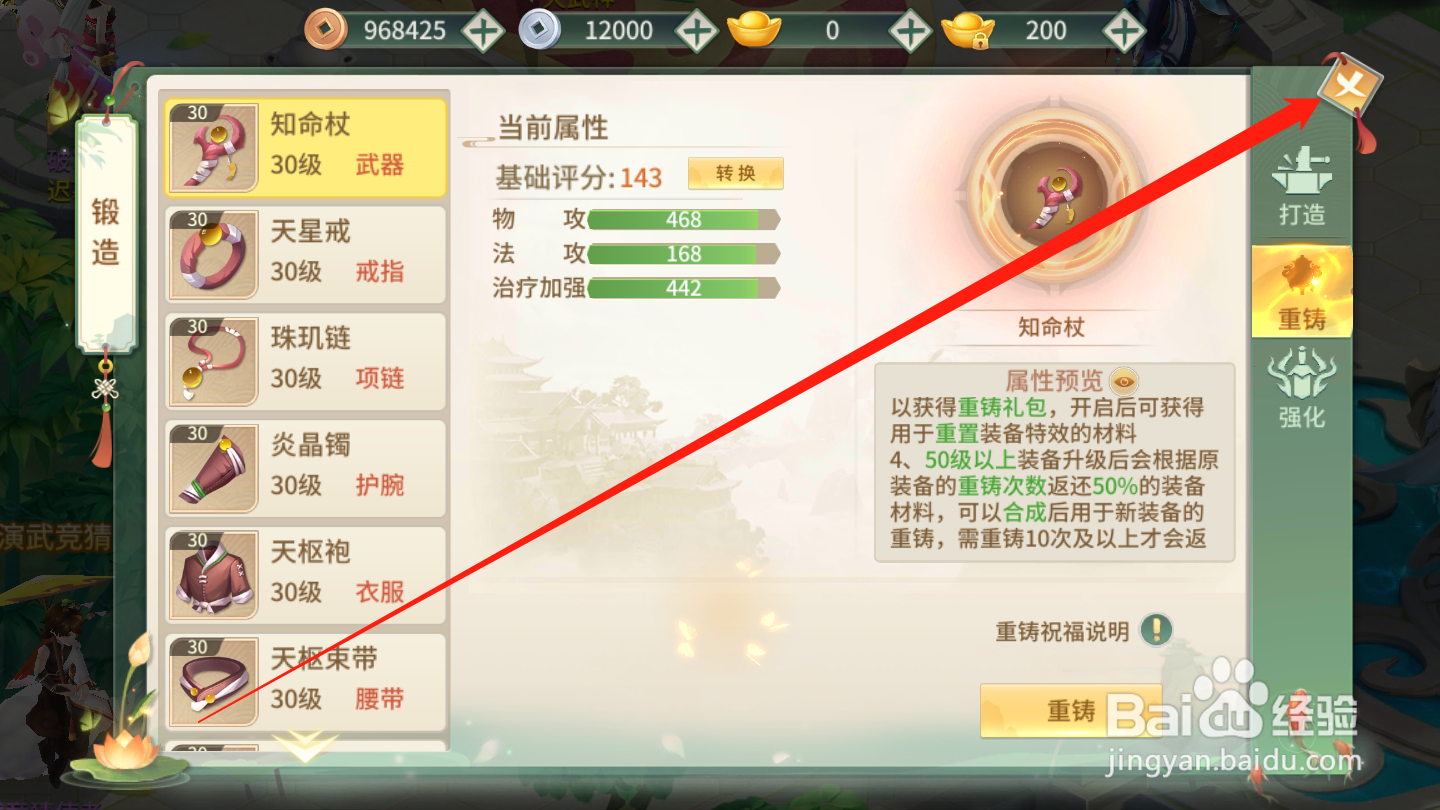The width and height of the screenshot is (1440, 810).
Task: Add copper coins via plus icon
Action: tap(484, 31)
